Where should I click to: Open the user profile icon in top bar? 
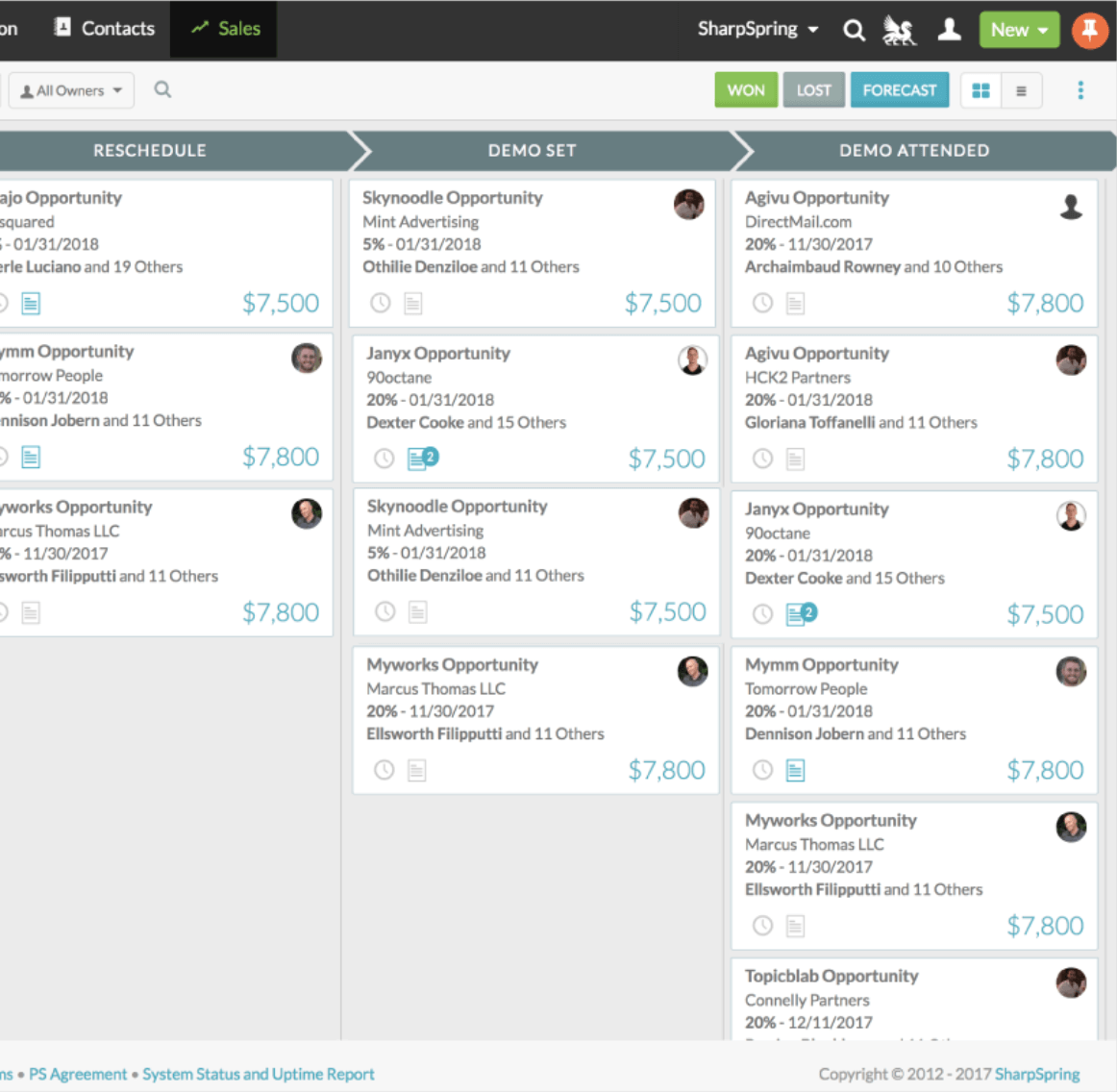949,30
